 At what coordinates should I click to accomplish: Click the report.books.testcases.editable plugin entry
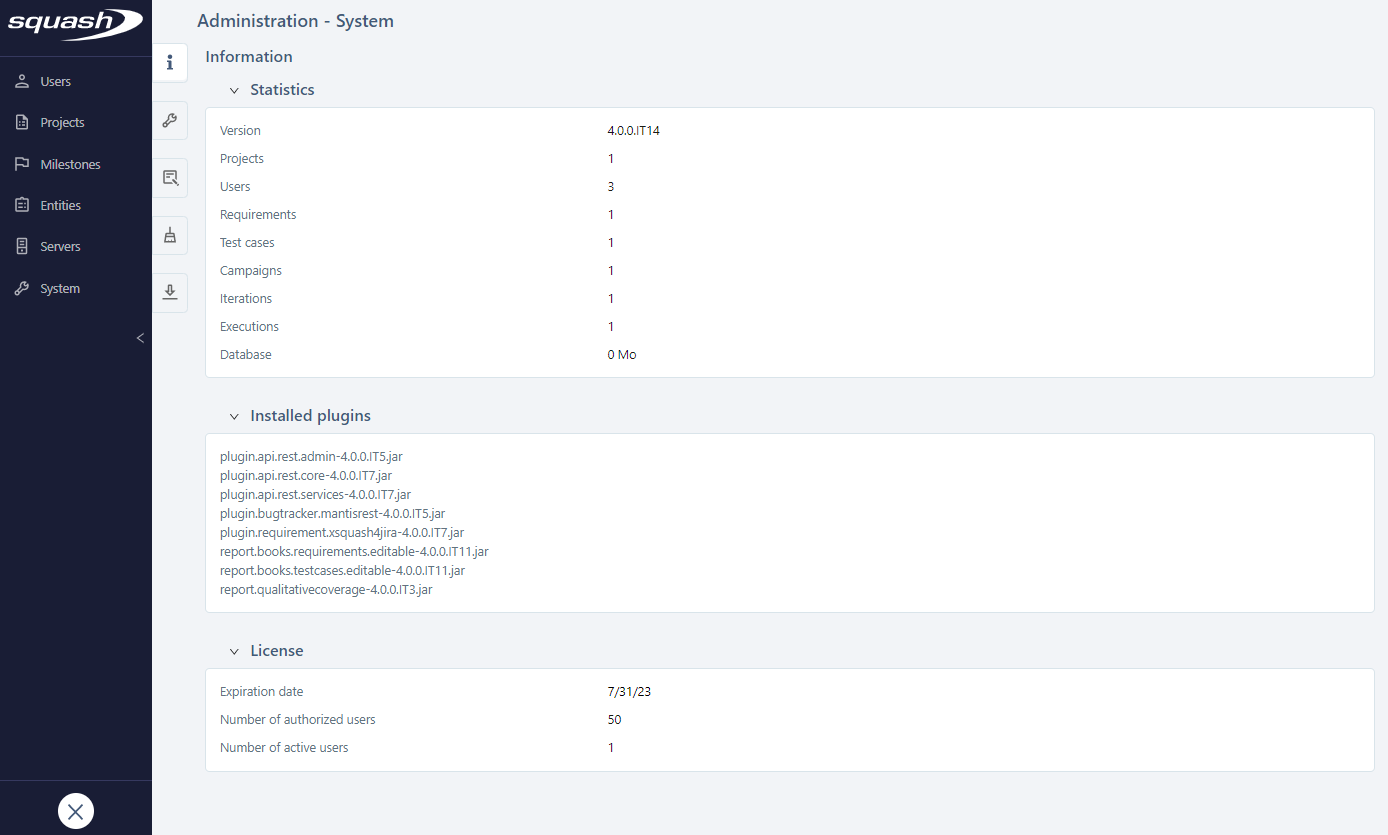(x=342, y=570)
